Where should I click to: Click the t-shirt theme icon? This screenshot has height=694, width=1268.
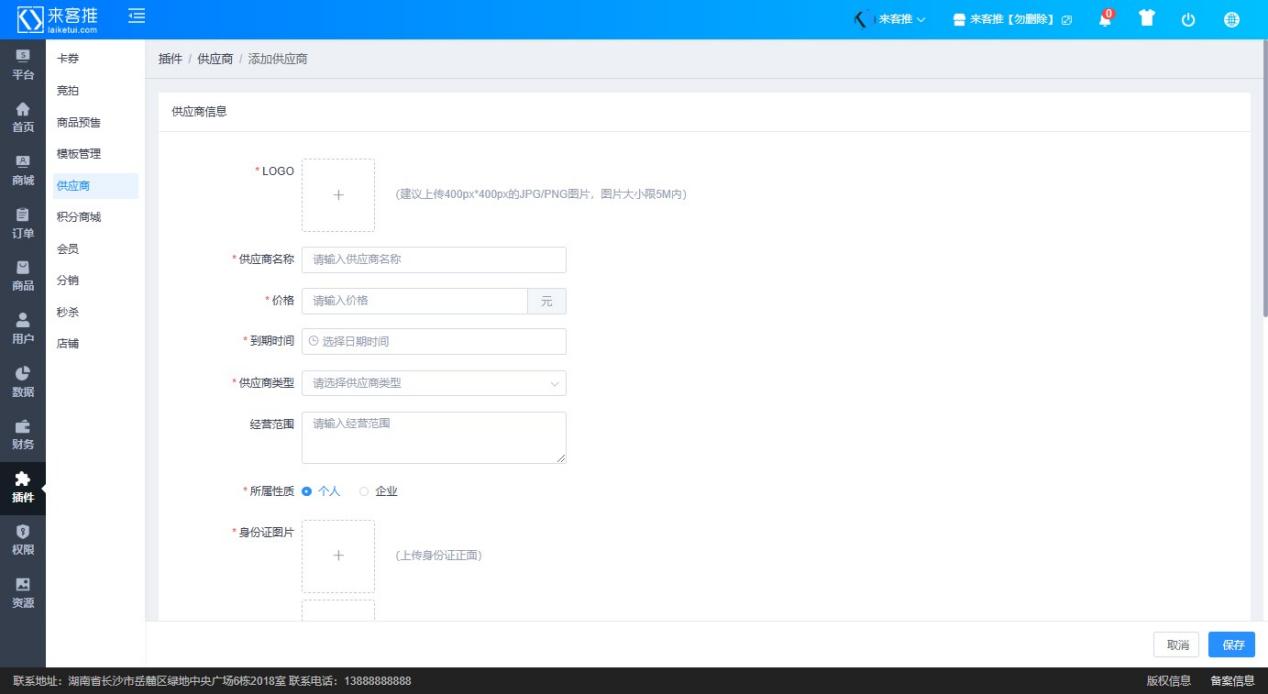point(1147,20)
